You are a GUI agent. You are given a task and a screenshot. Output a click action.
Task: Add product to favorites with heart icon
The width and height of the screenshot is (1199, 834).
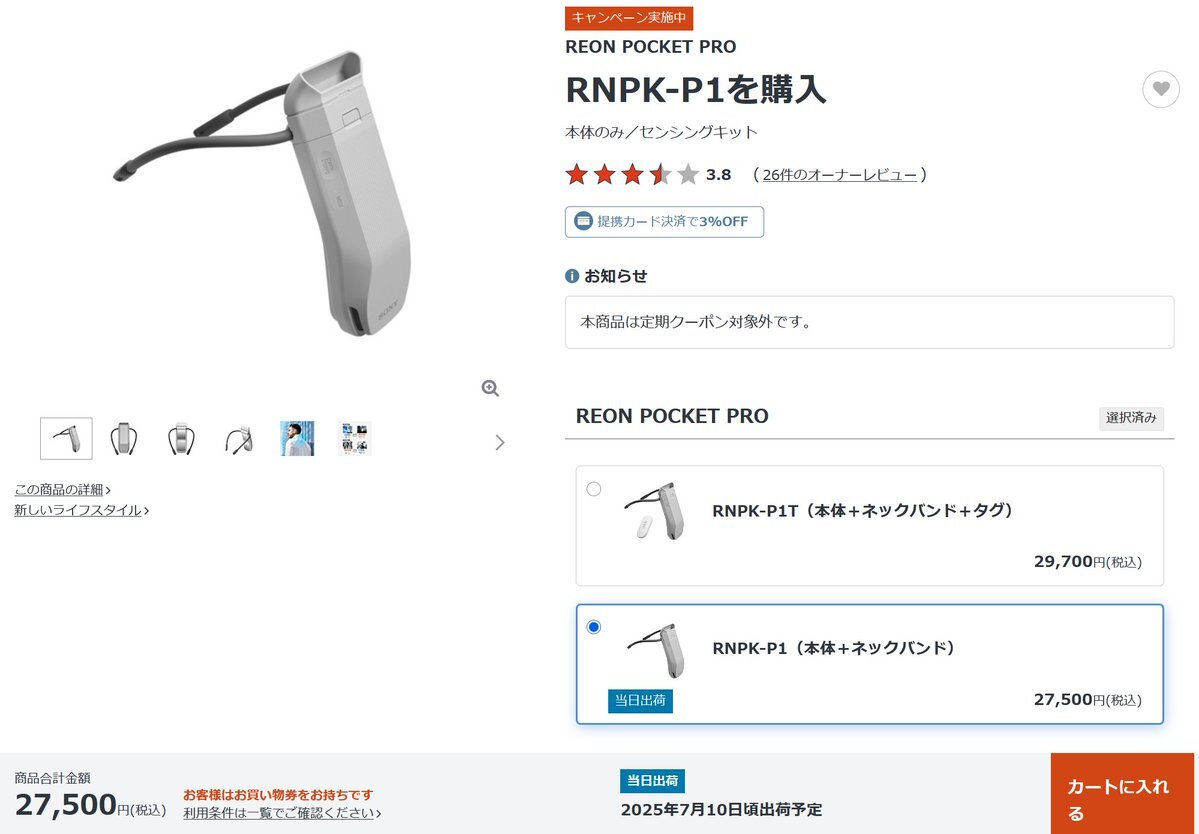[x=1161, y=89]
